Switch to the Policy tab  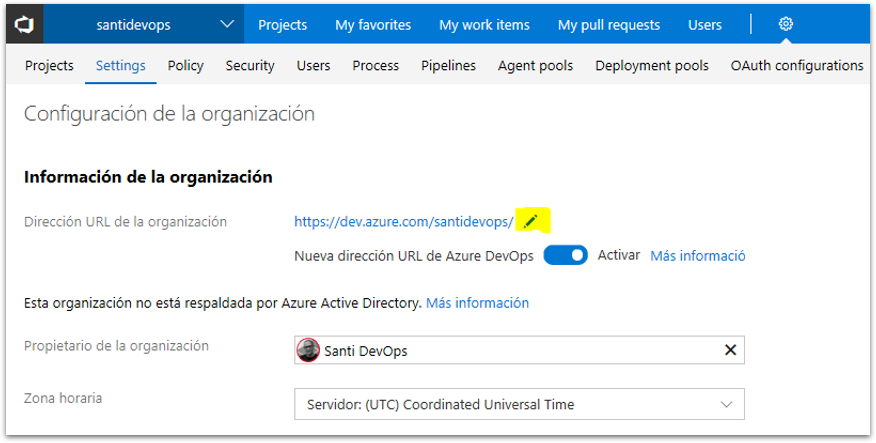[x=185, y=65]
